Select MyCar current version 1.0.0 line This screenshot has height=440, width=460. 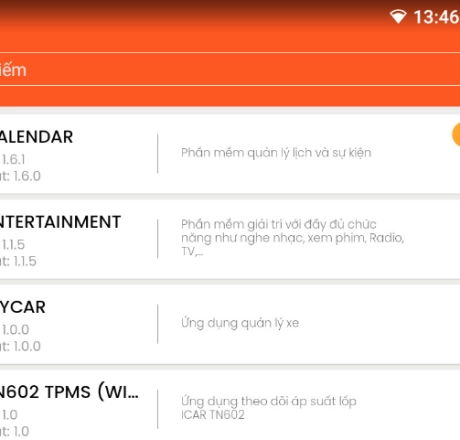pos(20,346)
